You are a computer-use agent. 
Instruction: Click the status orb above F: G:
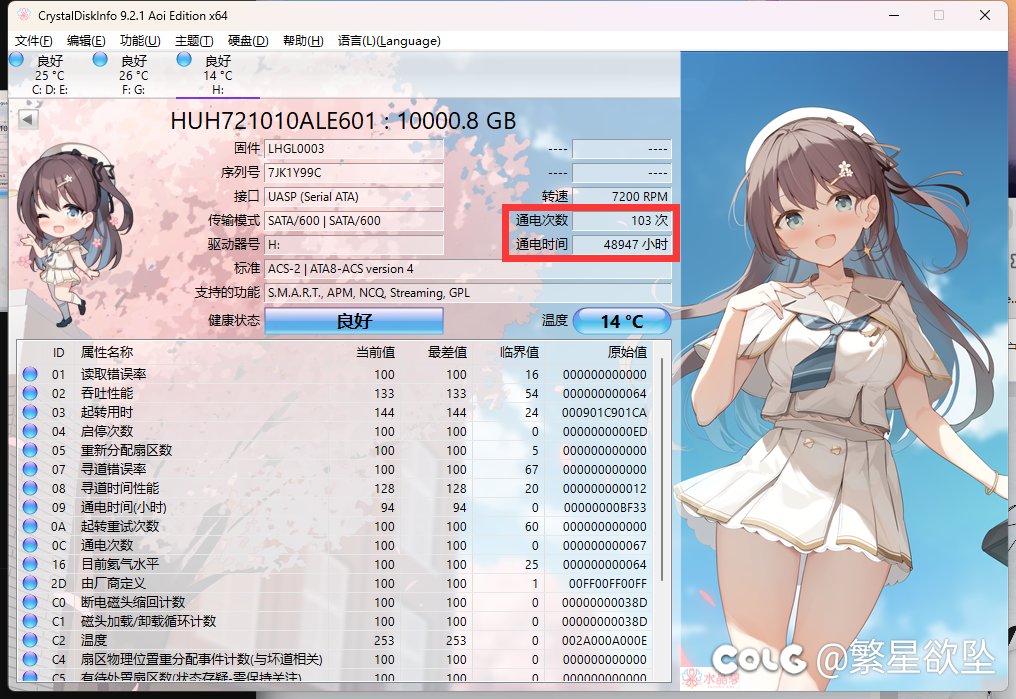coord(100,60)
